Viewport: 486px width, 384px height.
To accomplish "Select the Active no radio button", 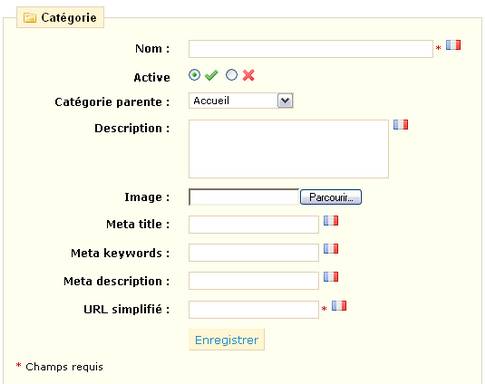I will coord(232,75).
